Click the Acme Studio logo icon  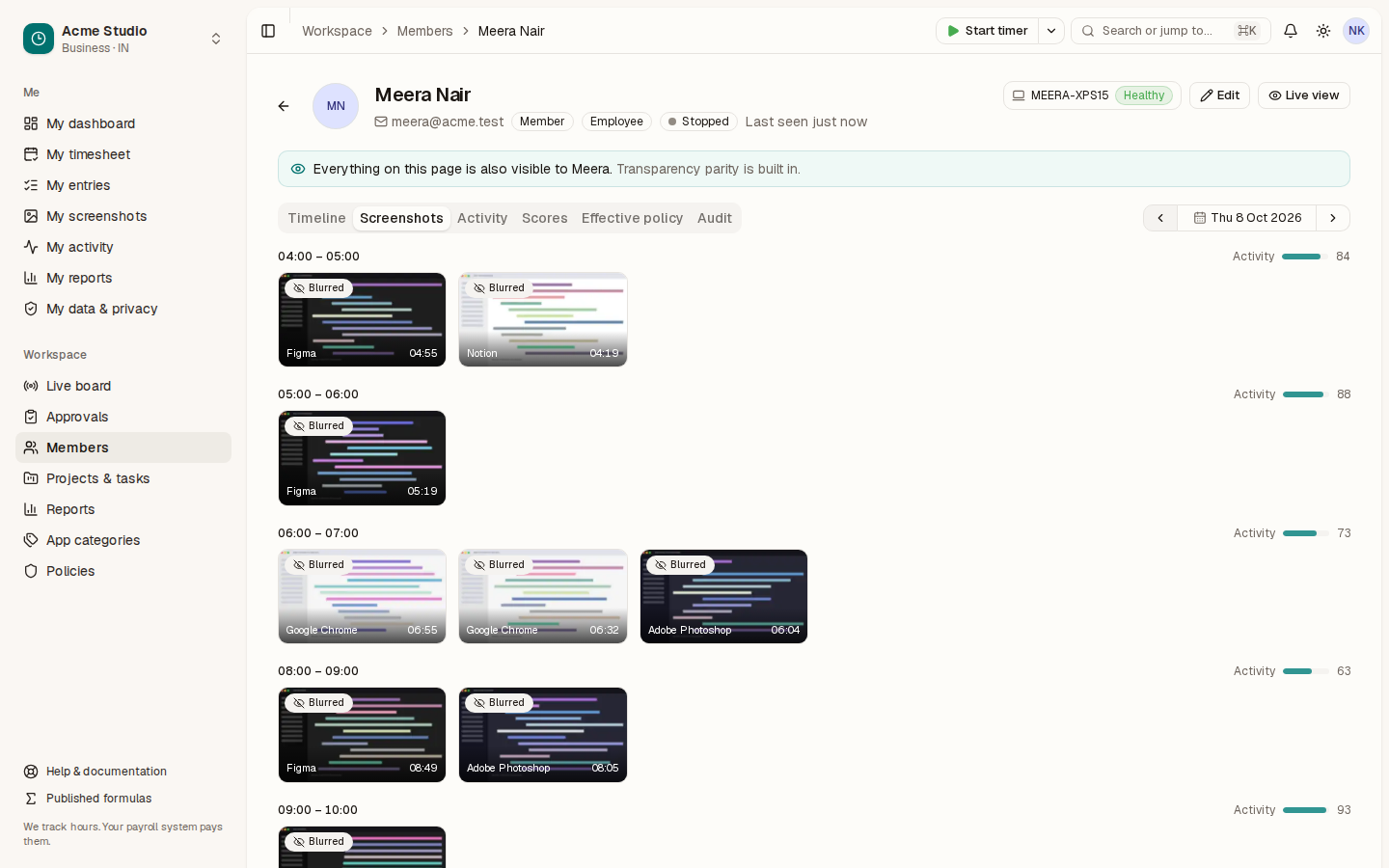[x=39, y=39]
